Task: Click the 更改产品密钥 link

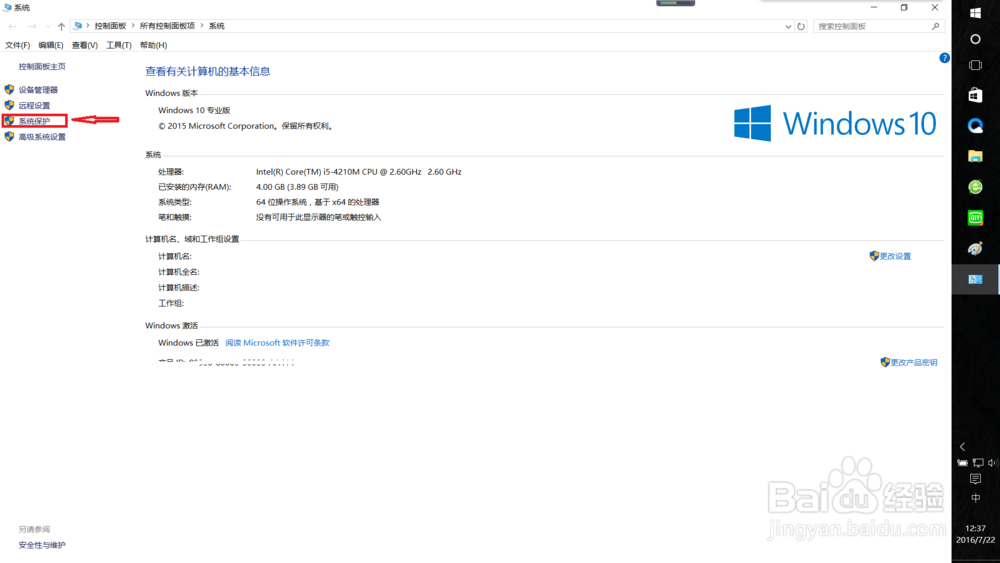Action: point(914,362)
